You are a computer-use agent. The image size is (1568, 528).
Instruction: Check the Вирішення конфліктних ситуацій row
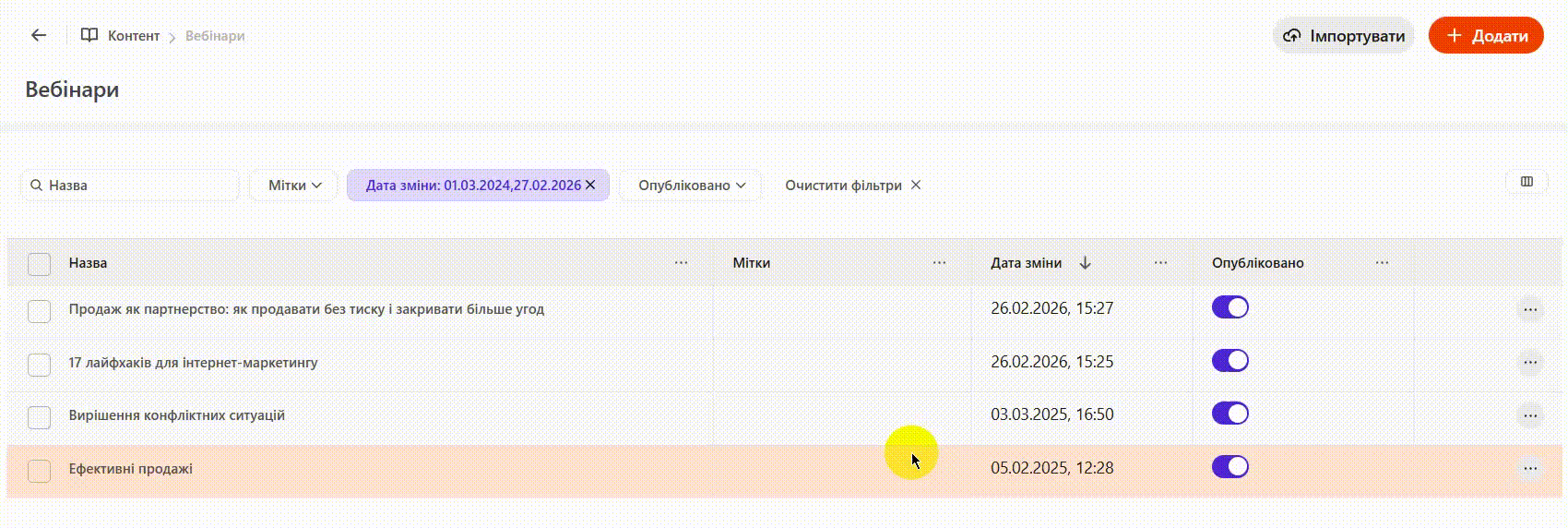pos(39,416)
